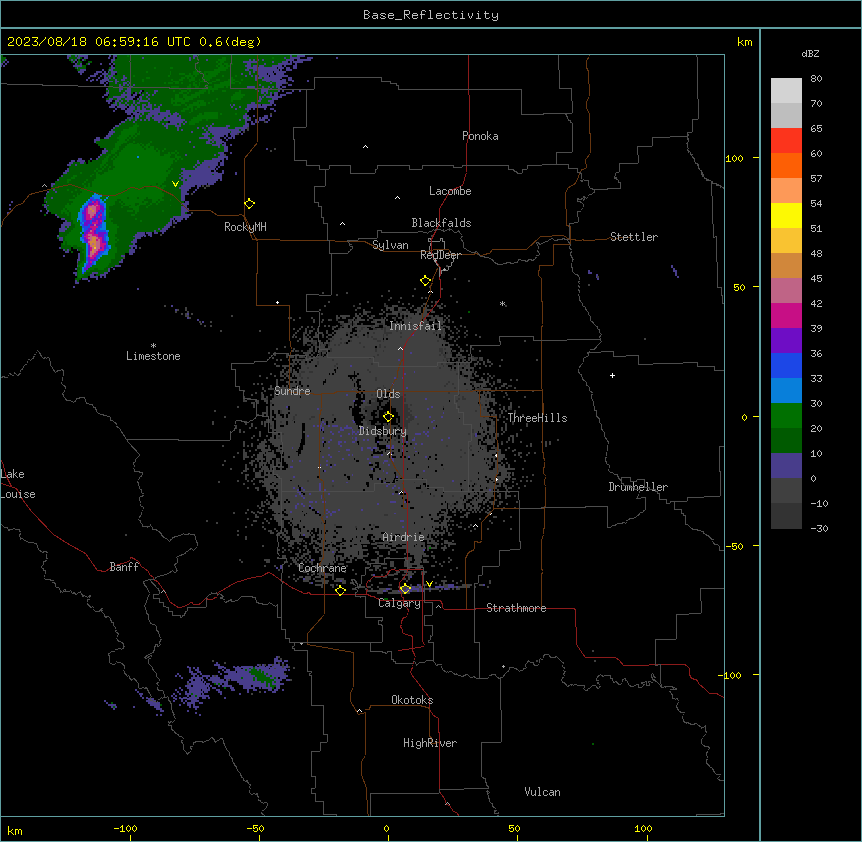Screen dimensions: 862x842
Task: Click the red 65 dBZ legend swatch
Action: tap(786, 141)
